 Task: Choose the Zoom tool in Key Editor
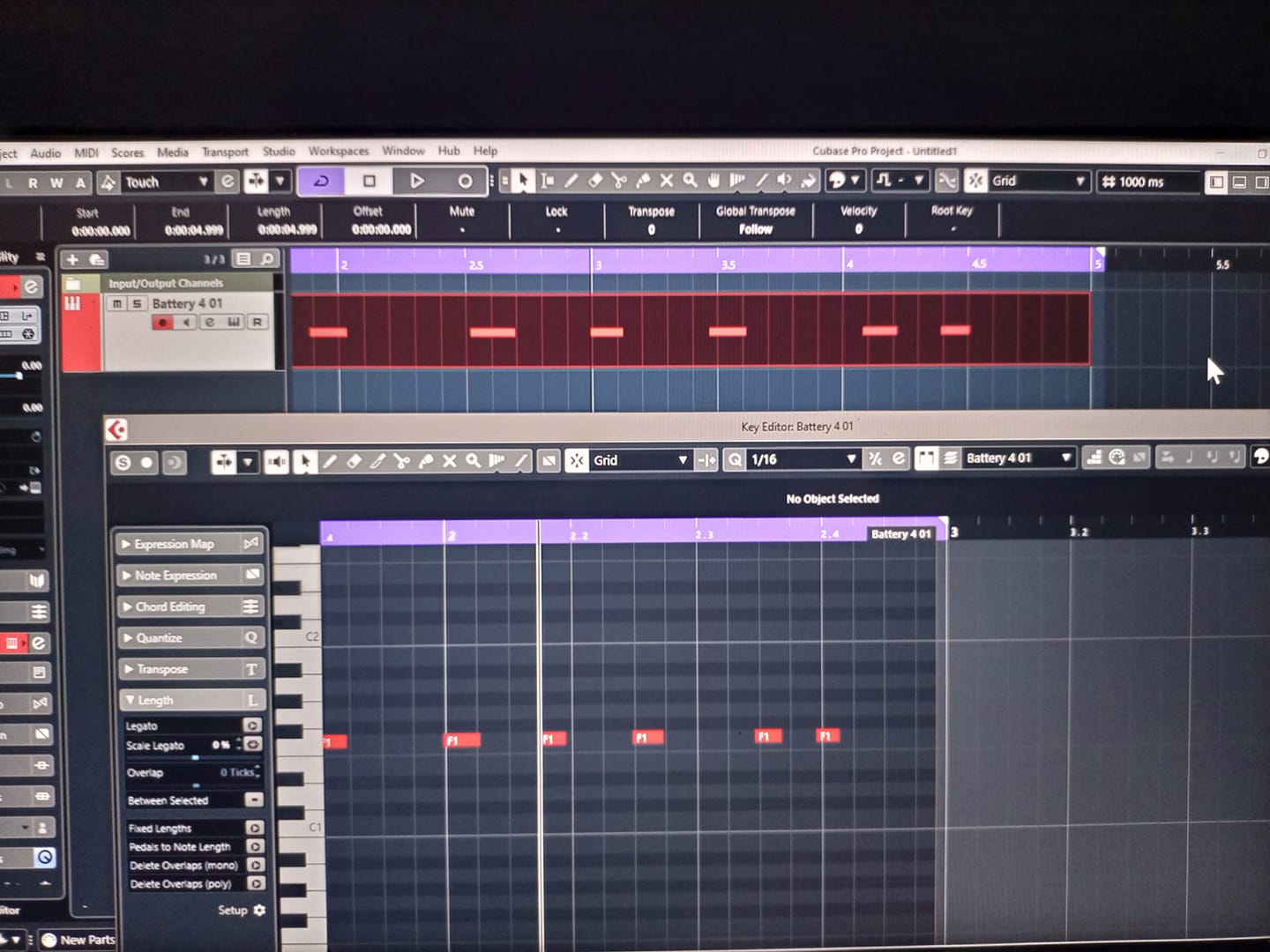473,461
